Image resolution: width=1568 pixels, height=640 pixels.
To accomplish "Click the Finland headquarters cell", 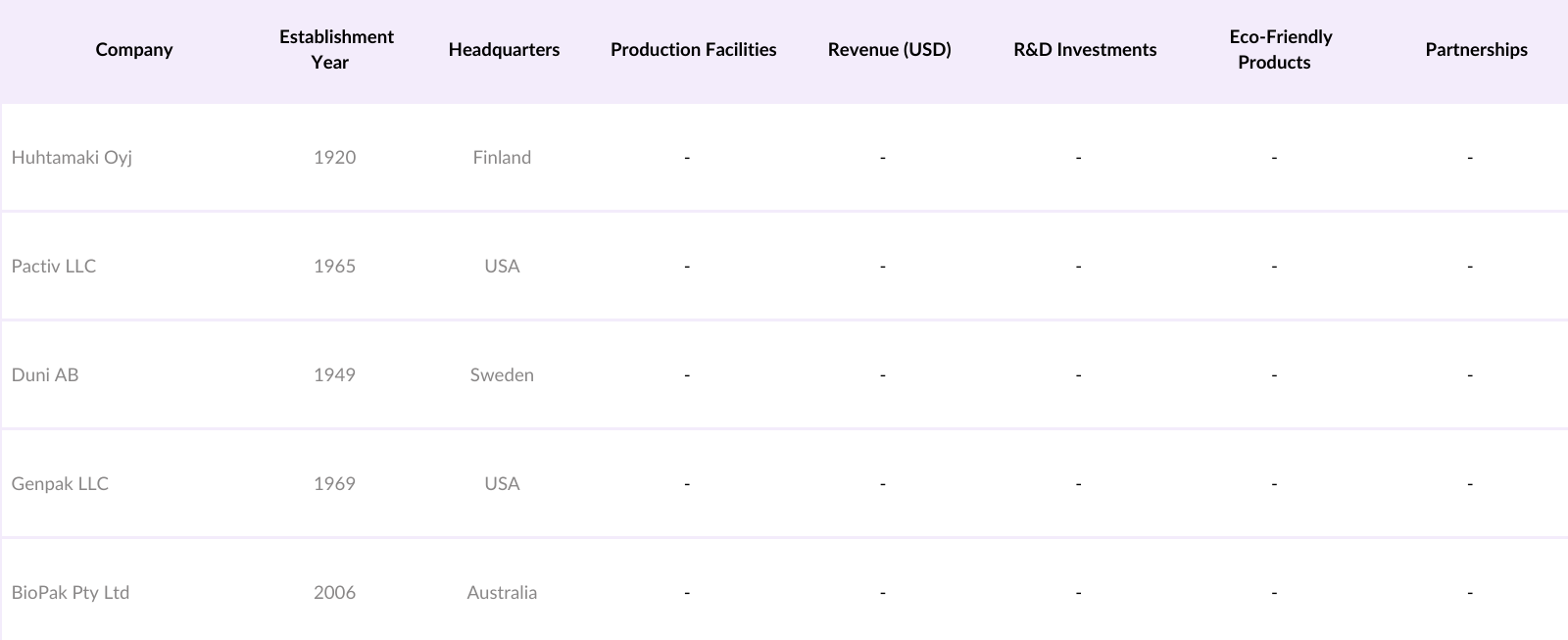I will point(502,158).
